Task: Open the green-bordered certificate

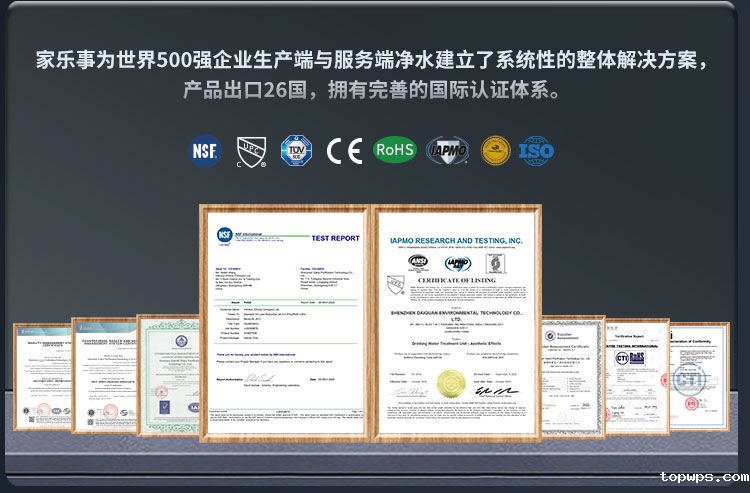Action: tap(167, 370)
